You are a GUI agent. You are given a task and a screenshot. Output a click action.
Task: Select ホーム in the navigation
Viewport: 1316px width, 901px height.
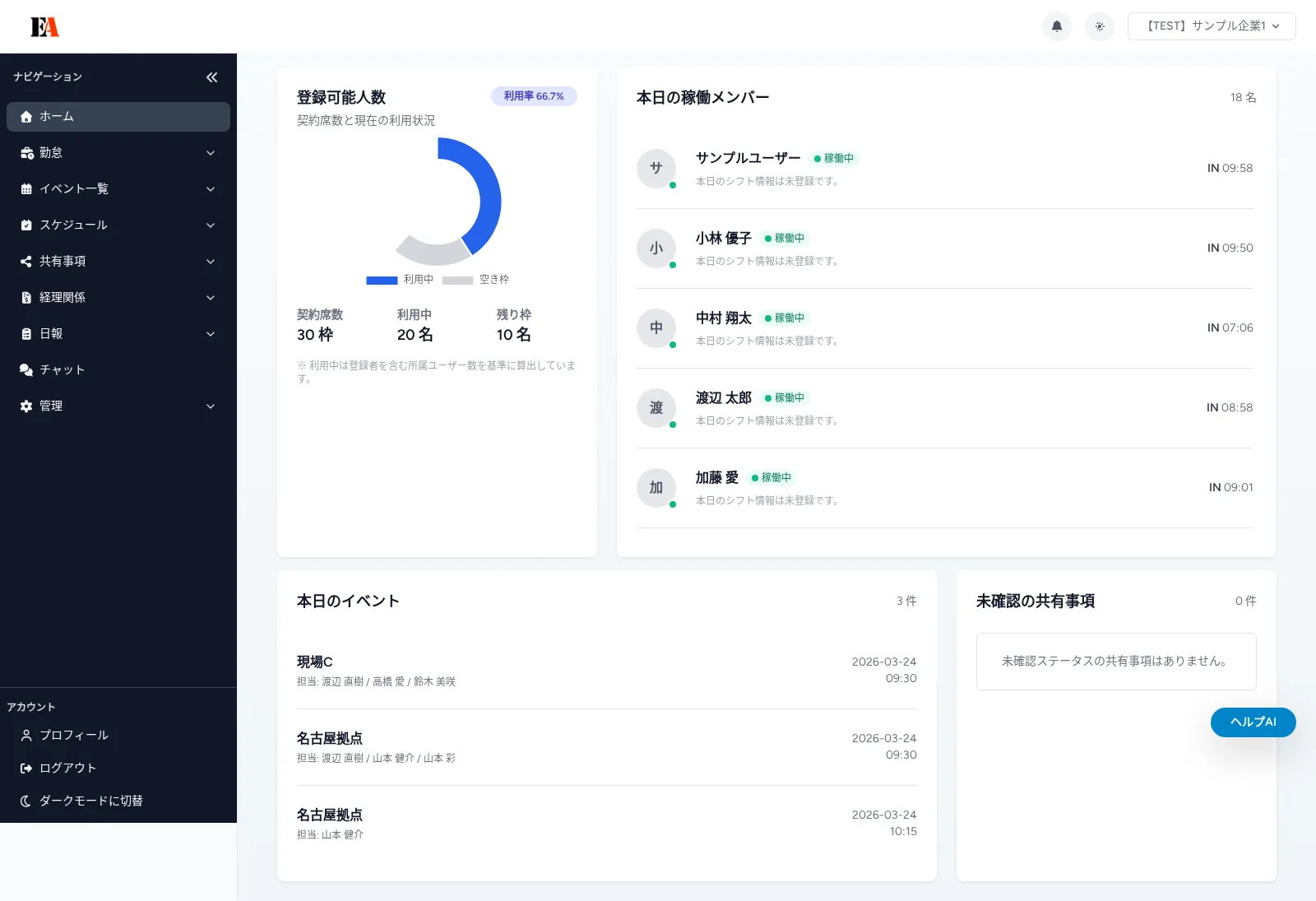[57, 117]
